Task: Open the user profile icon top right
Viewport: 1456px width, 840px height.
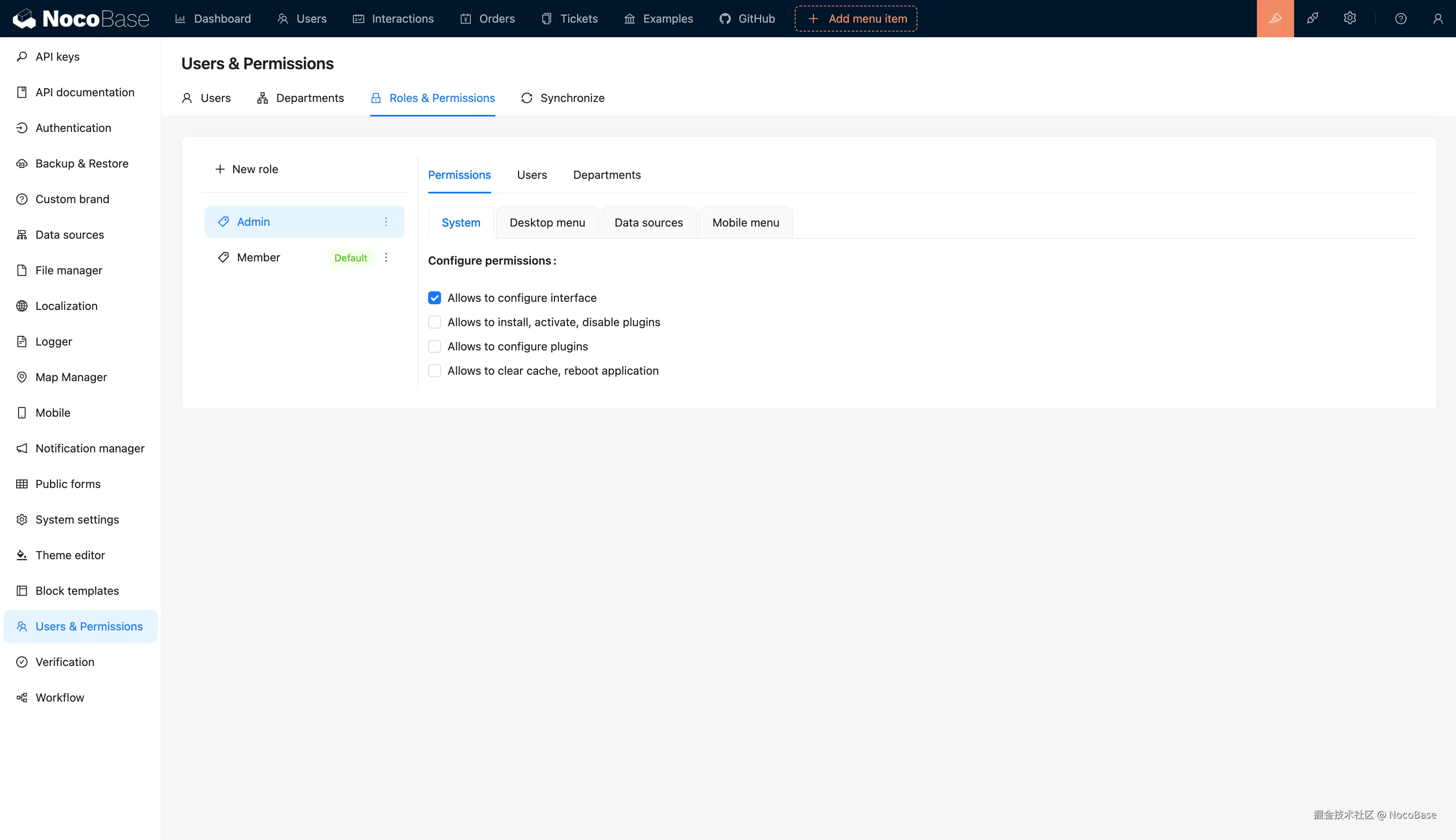Action: click(1437, 19)
